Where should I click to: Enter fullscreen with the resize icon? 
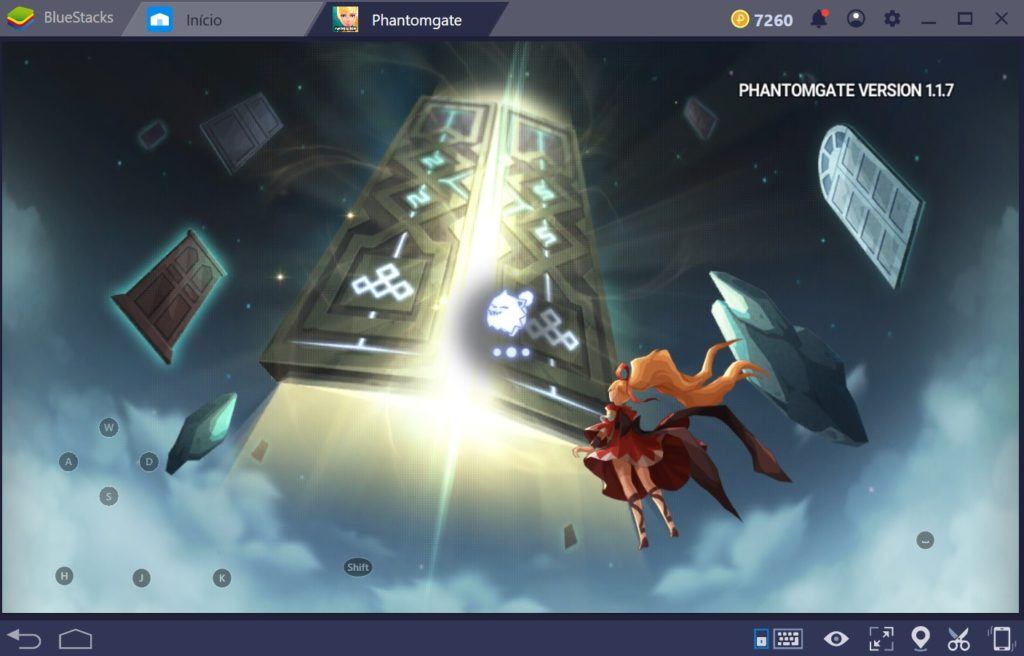[x=881, y=638]
